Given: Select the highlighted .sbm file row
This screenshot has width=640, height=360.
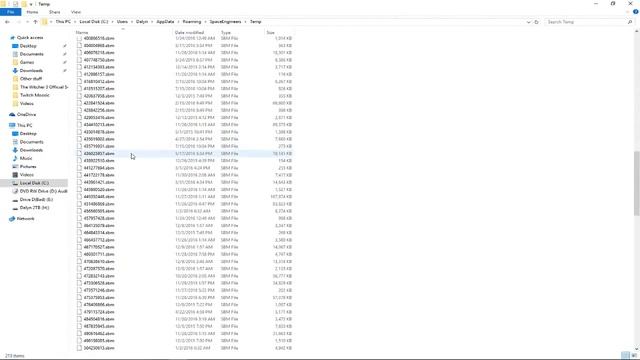Looking at the screenshot, I should click(184, 153).
